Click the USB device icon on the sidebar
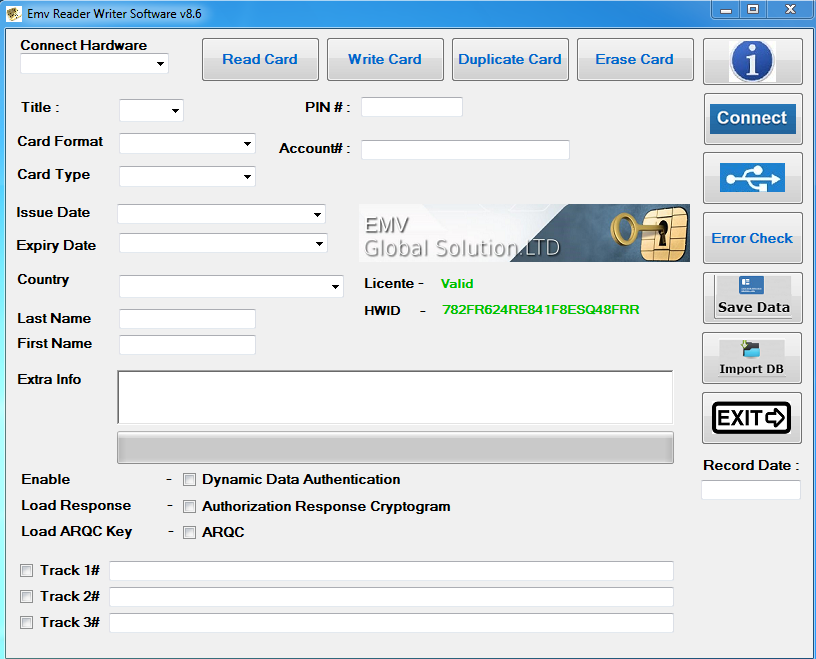The height and width of the screenshot is (659, 816). 751,178
